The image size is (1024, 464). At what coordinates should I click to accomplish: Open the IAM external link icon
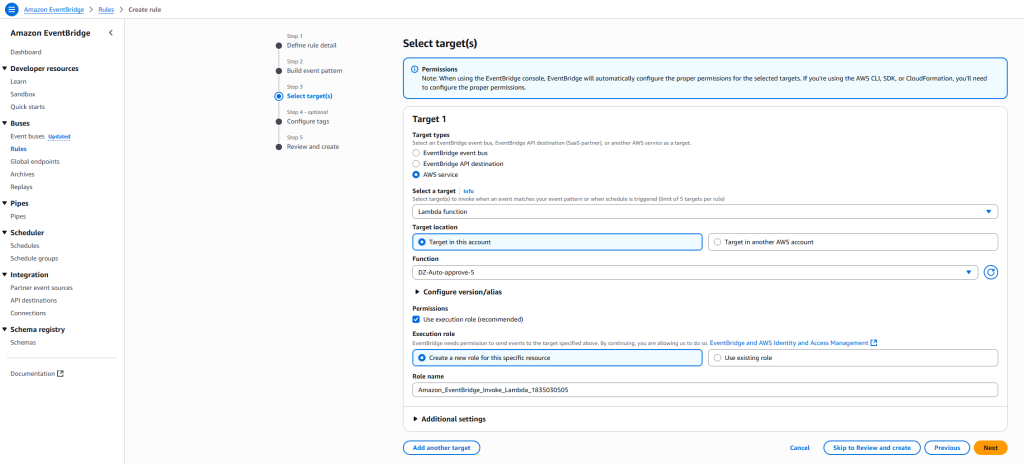[874, 343]
